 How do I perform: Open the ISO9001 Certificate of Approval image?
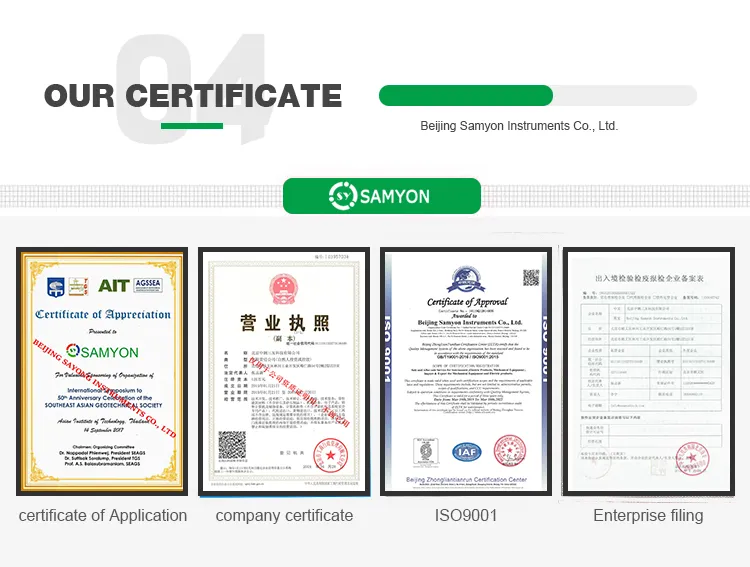466,371
